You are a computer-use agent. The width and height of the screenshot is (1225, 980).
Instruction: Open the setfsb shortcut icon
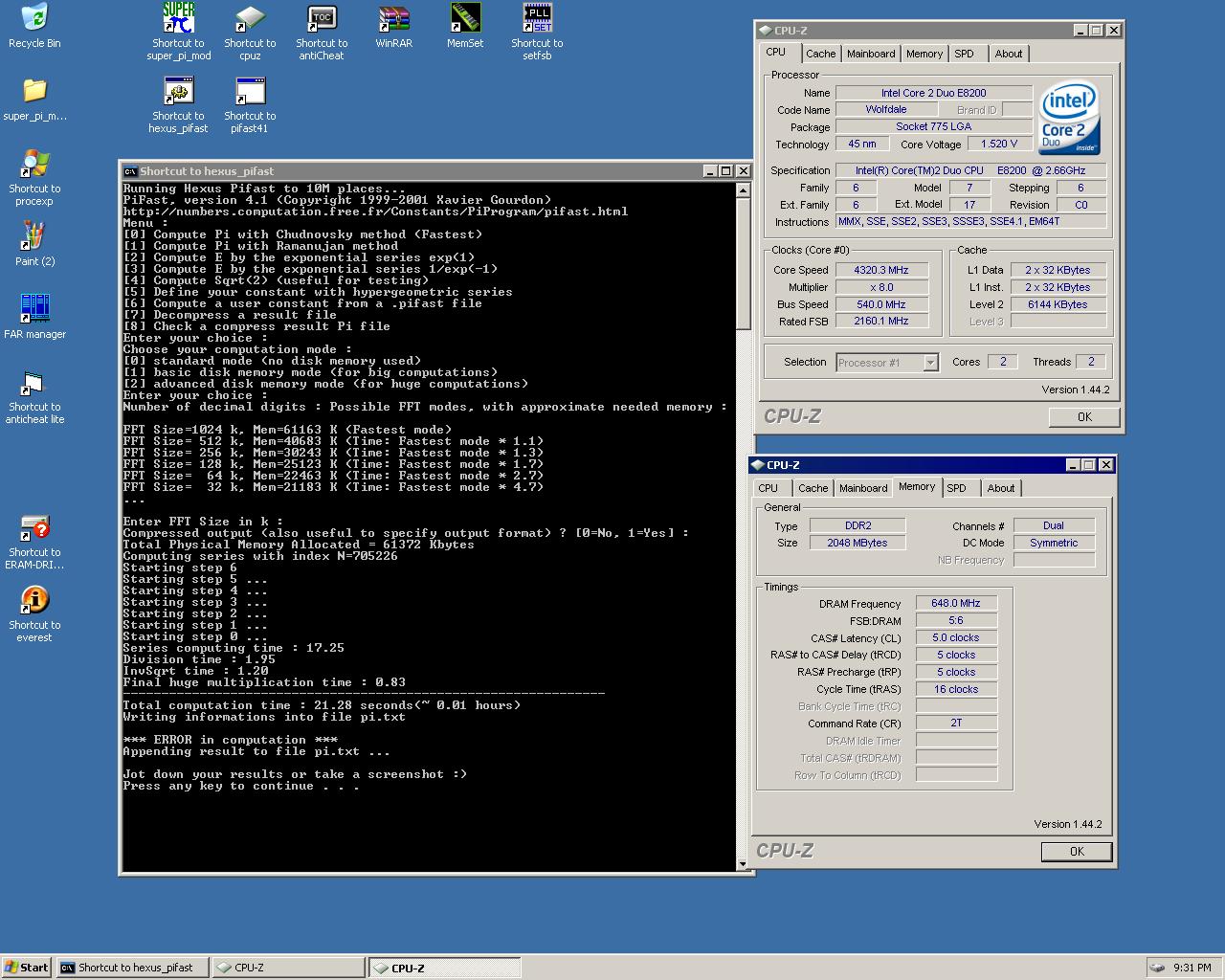click(x=537, y=17)
